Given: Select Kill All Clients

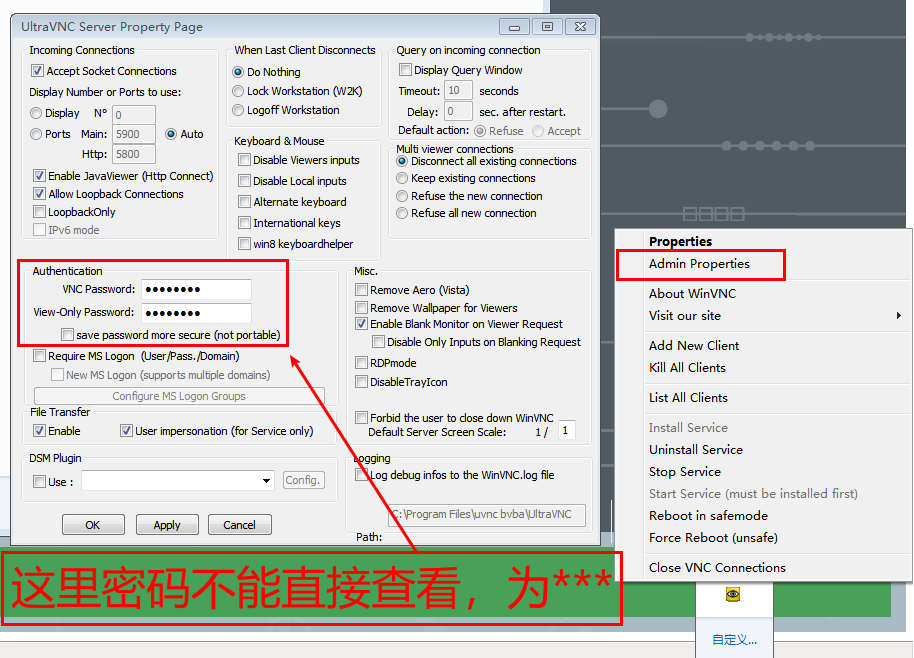Looking at the screenshot, I should point(687,368).
